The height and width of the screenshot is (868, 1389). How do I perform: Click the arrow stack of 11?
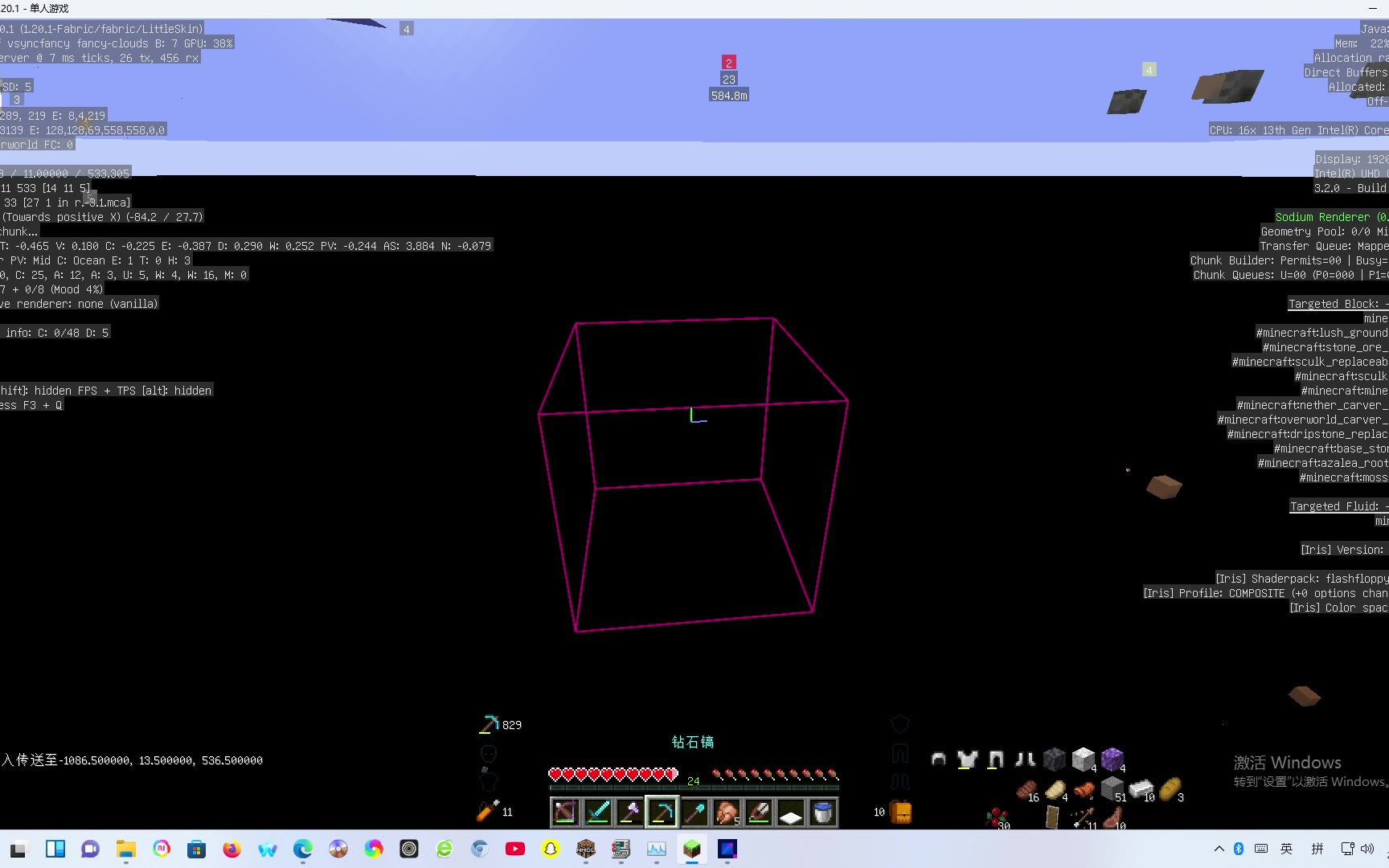coord(1084,818)
